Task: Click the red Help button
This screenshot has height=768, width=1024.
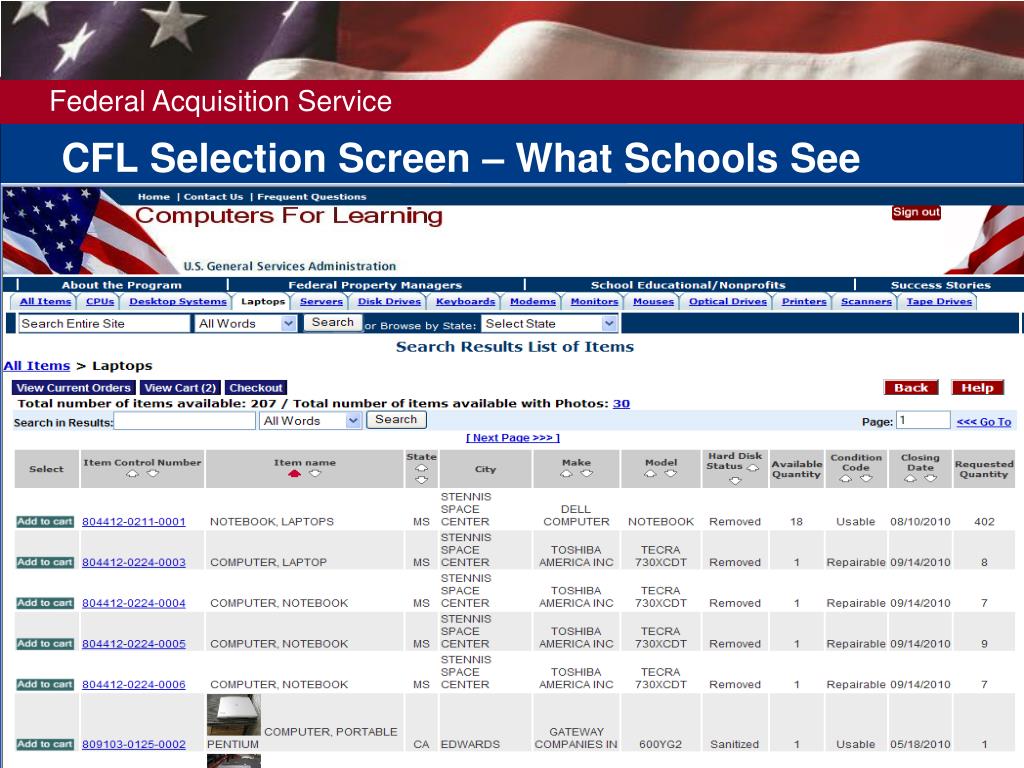Action: [977, 388]
